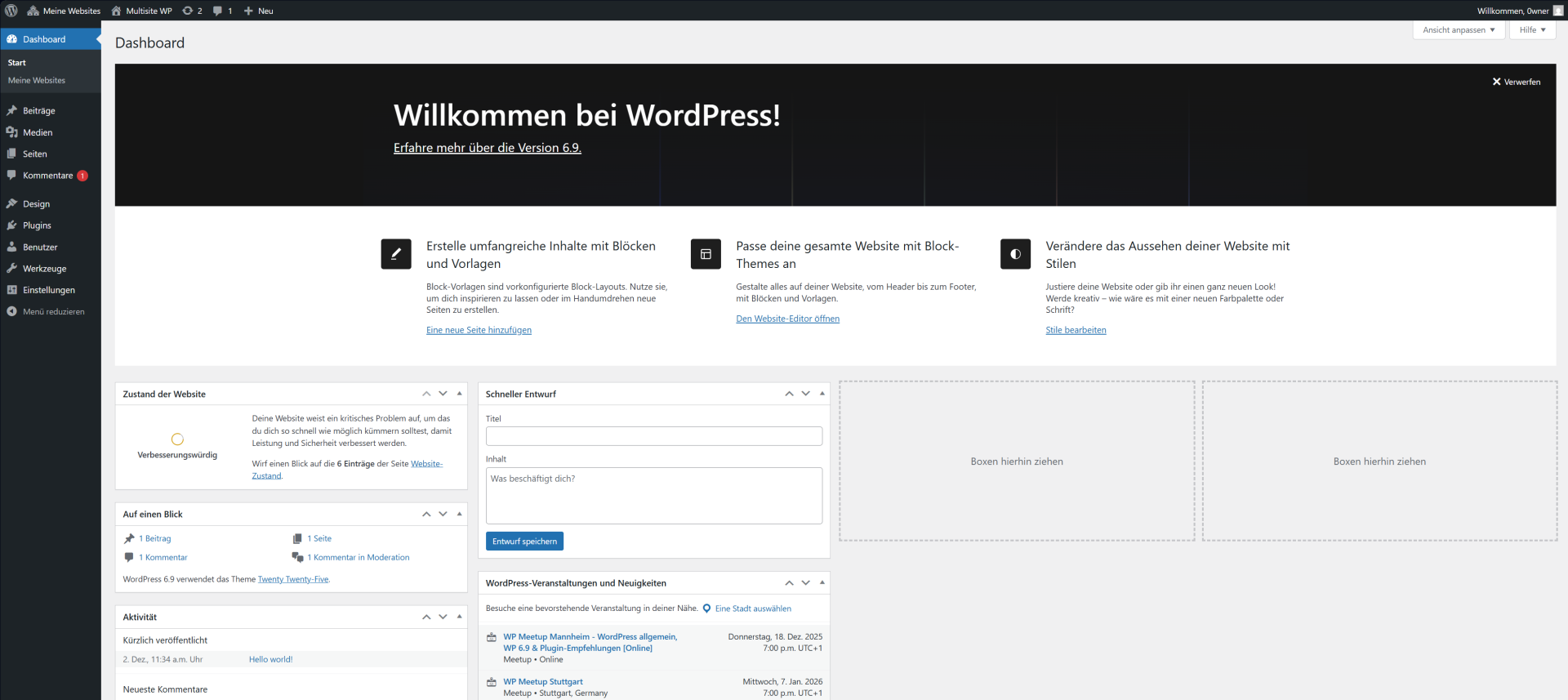Click the Titel input field

(654, 436)
